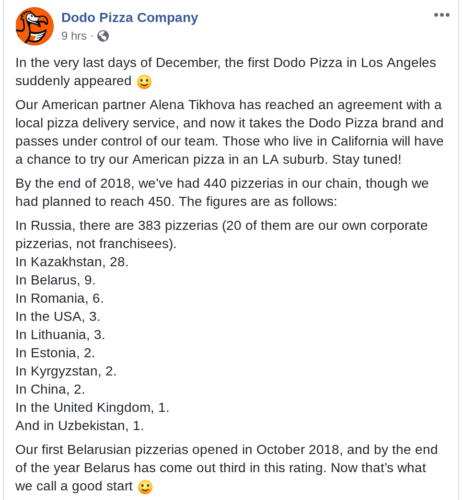The image size is (463, 500).
Task: Open the post's '9 hrs' timestamp
Action: tap(74, 36)
